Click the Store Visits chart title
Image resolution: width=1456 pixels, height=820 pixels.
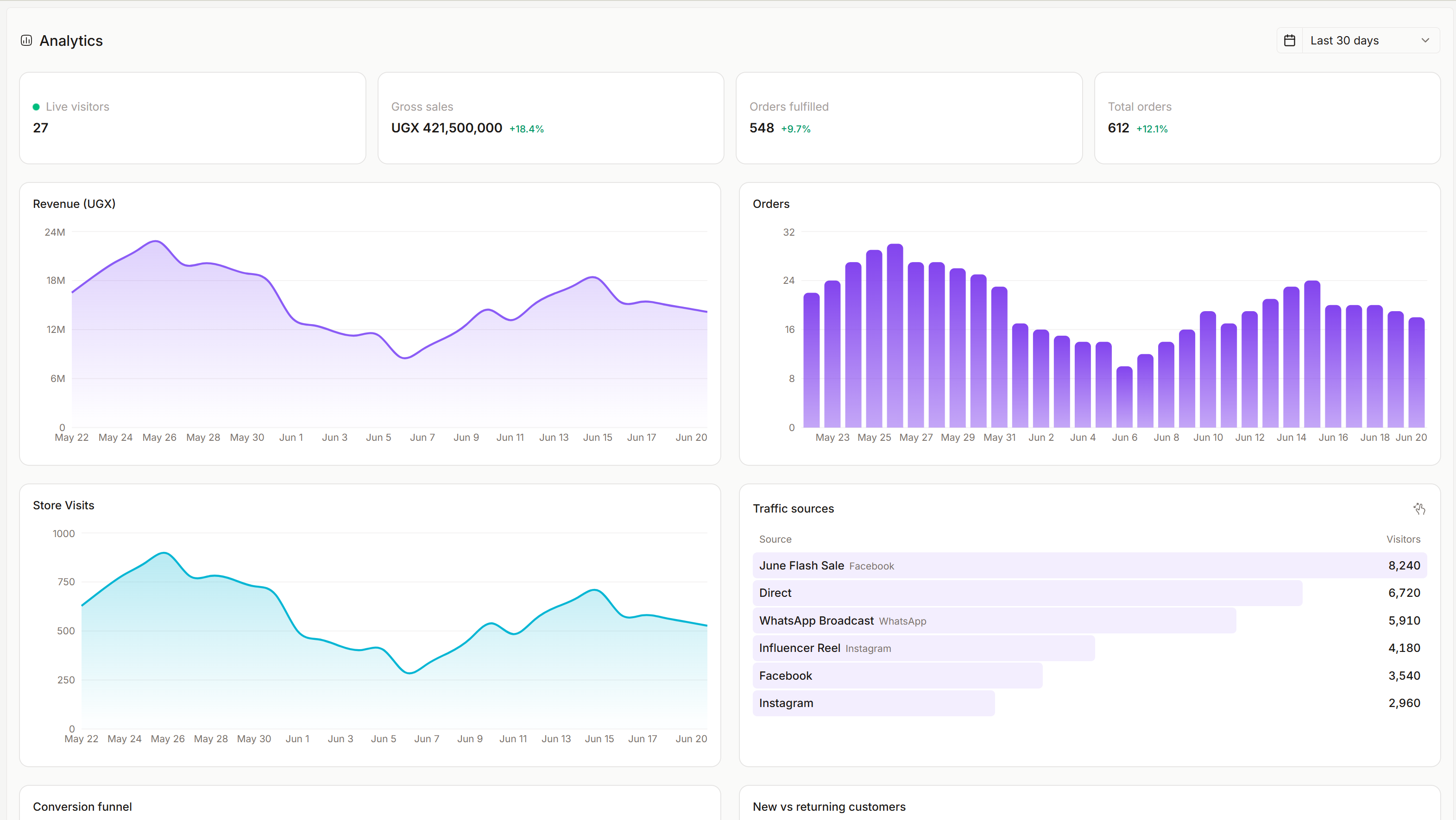click(x=63, y=506)
